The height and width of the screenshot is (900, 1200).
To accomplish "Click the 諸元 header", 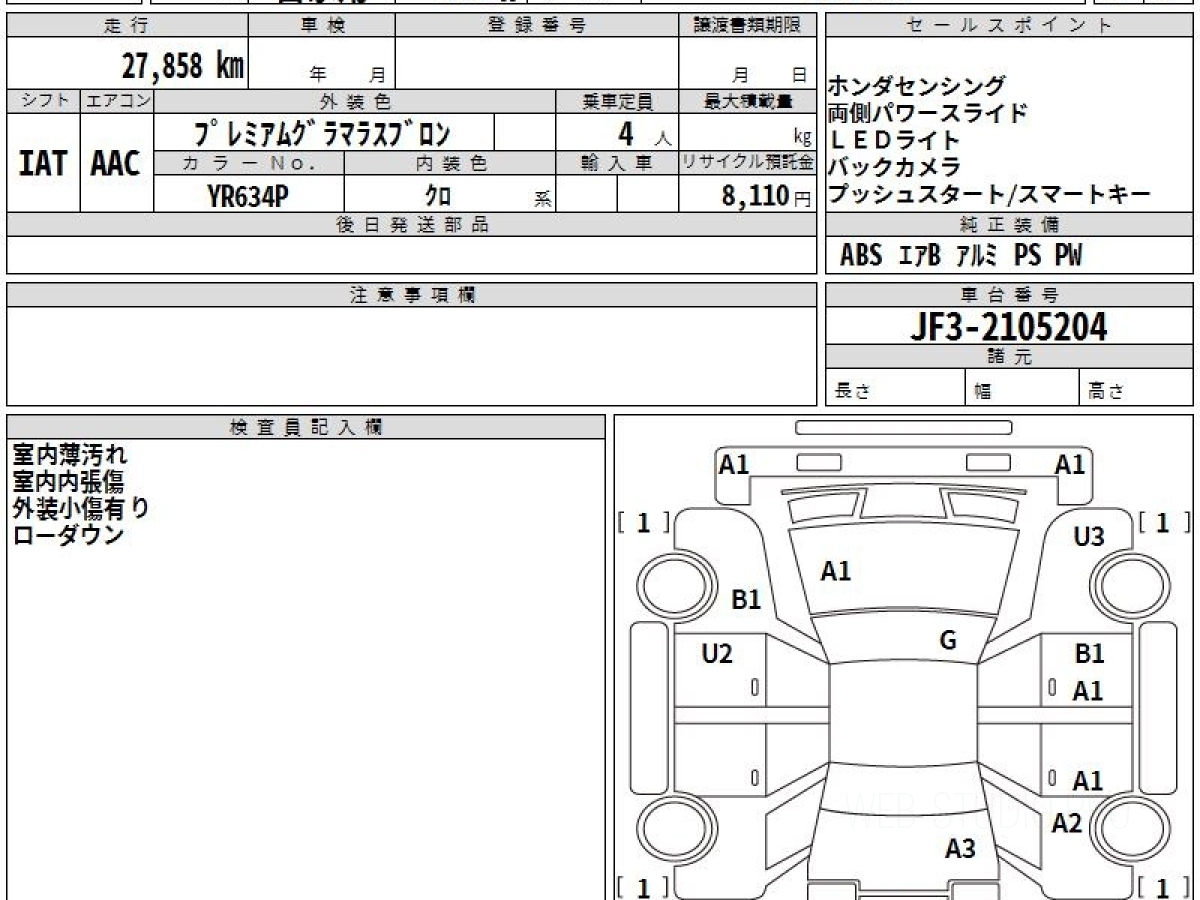I will tap(1009, 357).
